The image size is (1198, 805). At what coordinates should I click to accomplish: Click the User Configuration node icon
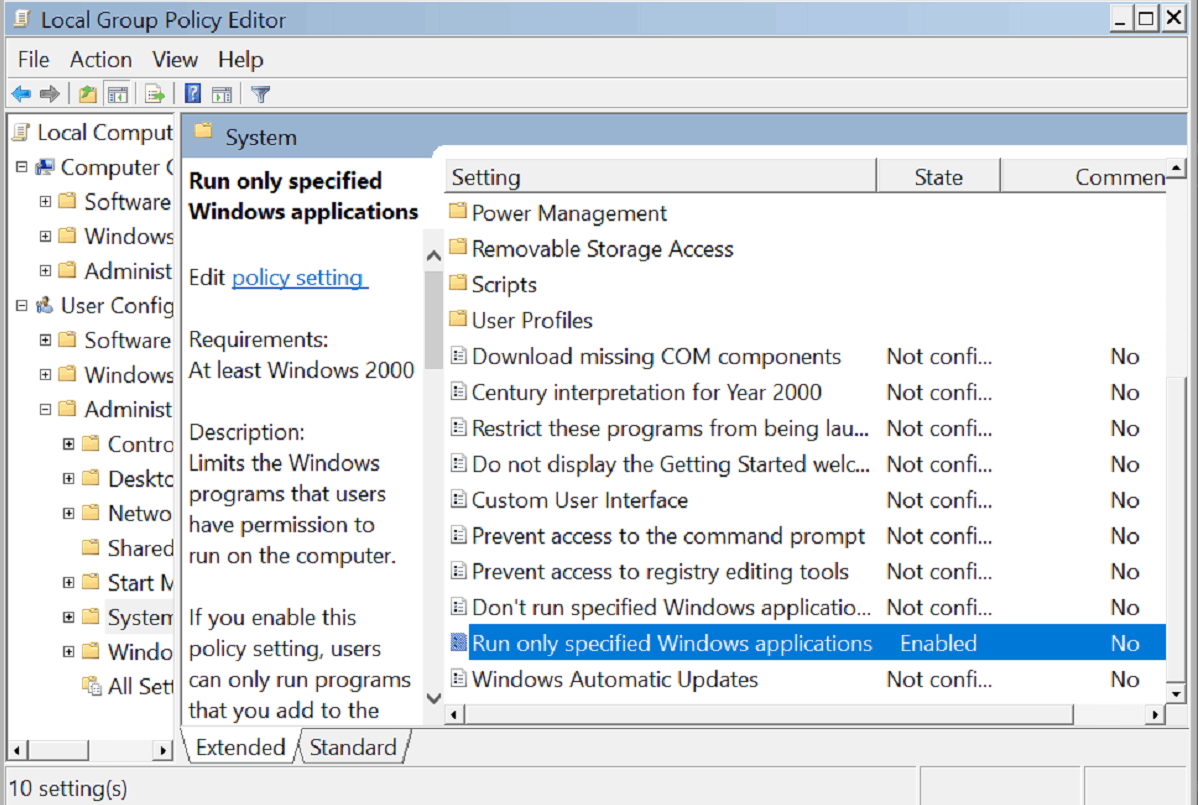coord(45,306)
